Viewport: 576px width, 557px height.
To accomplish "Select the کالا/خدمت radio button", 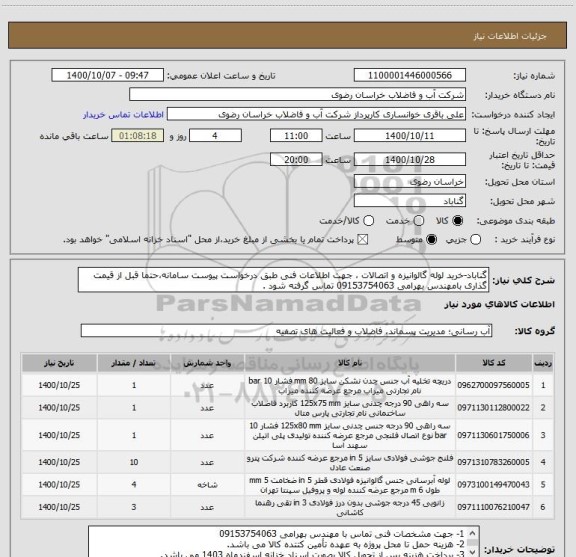I will tap(368, 221).
